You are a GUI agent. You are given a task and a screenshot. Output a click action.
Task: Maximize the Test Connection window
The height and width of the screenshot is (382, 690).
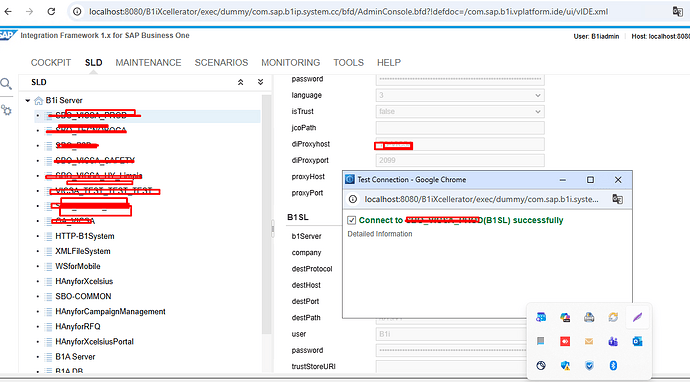click(x=591, y=180)
